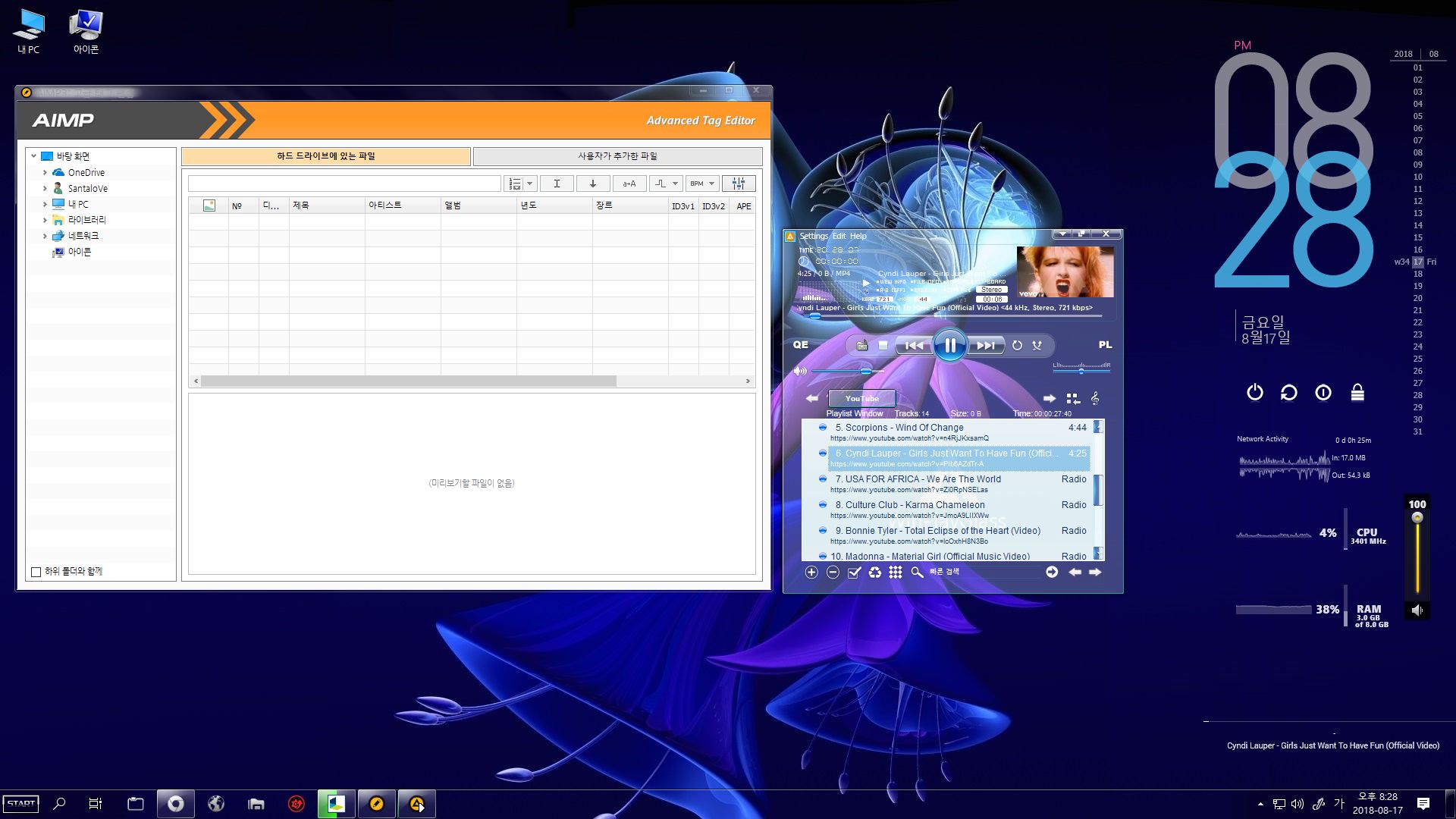Click the recycle icon under the playlist
1456x819 pixels.
tap(875, 573)
